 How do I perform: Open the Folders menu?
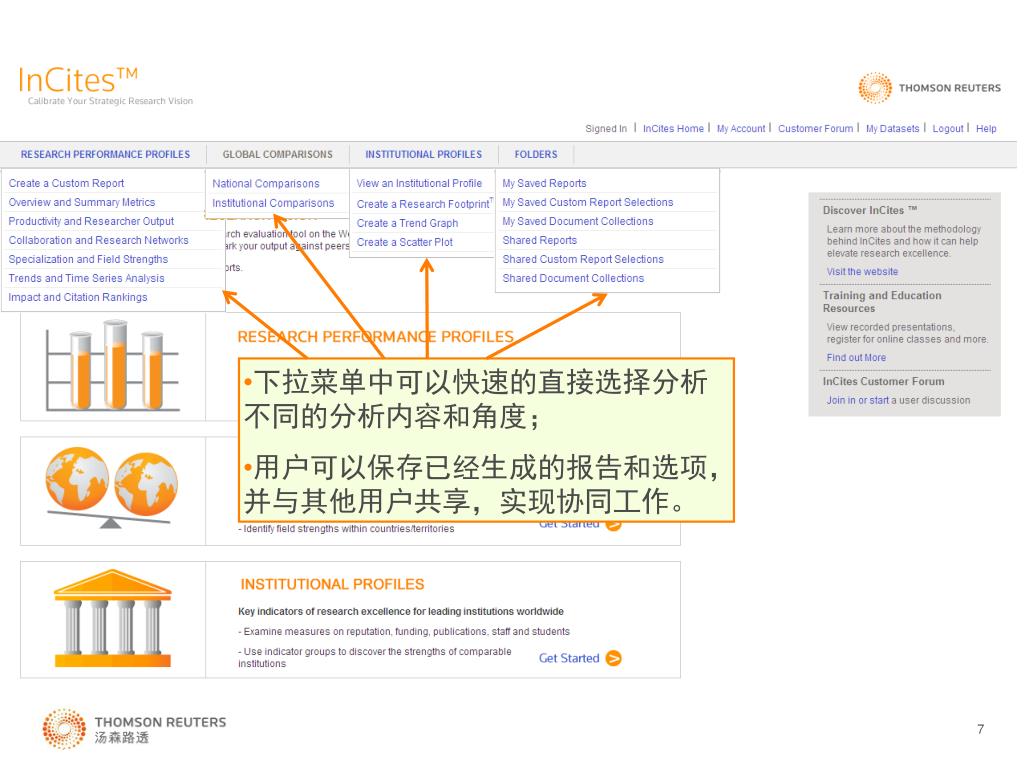tap(536, 155)
